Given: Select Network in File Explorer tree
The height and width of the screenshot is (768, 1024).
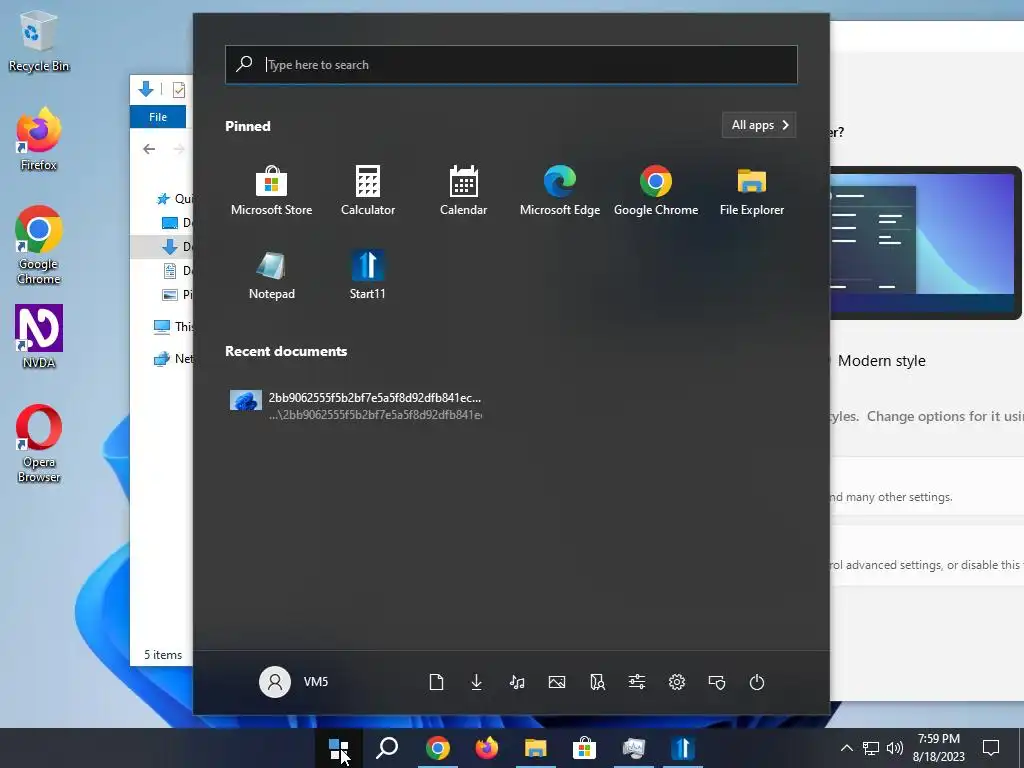Looking at the screenshot, I should pos(173,359).
